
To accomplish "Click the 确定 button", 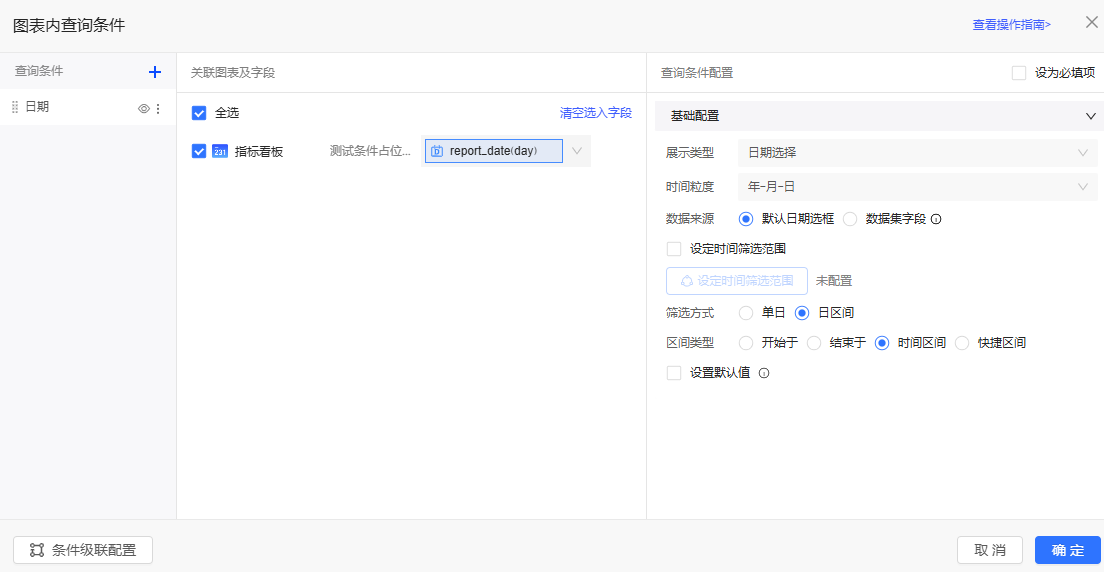I will tap(1067, 550).
